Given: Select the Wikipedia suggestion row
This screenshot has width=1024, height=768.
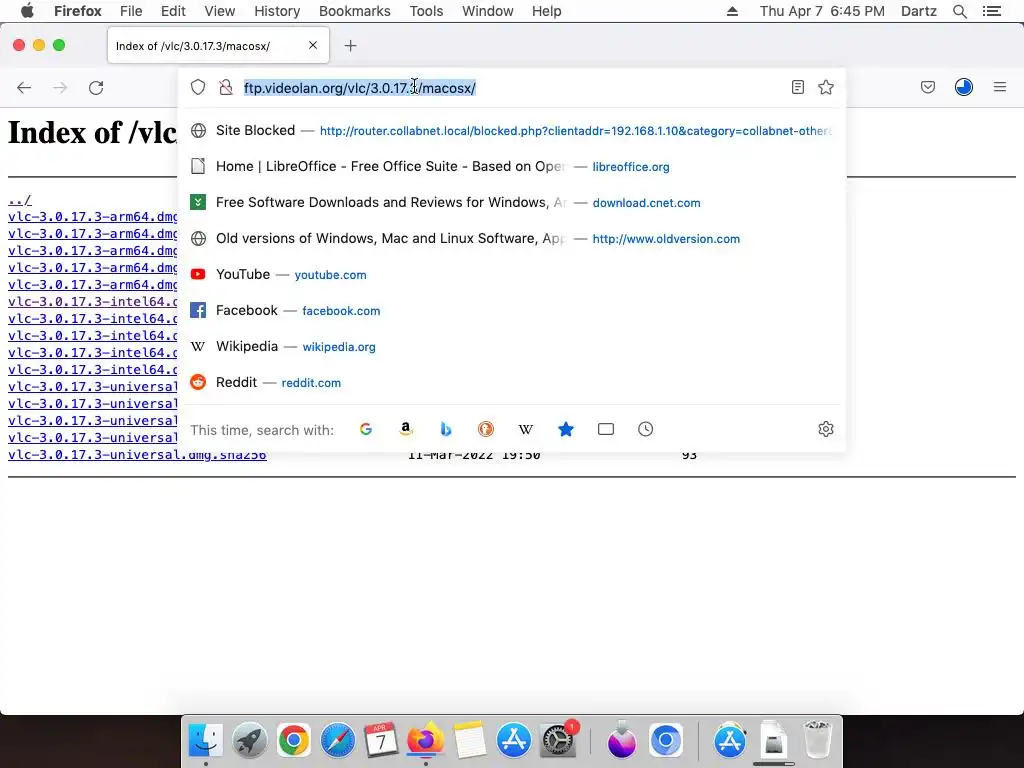Looking at the screenshot, I should click(511, 346).
